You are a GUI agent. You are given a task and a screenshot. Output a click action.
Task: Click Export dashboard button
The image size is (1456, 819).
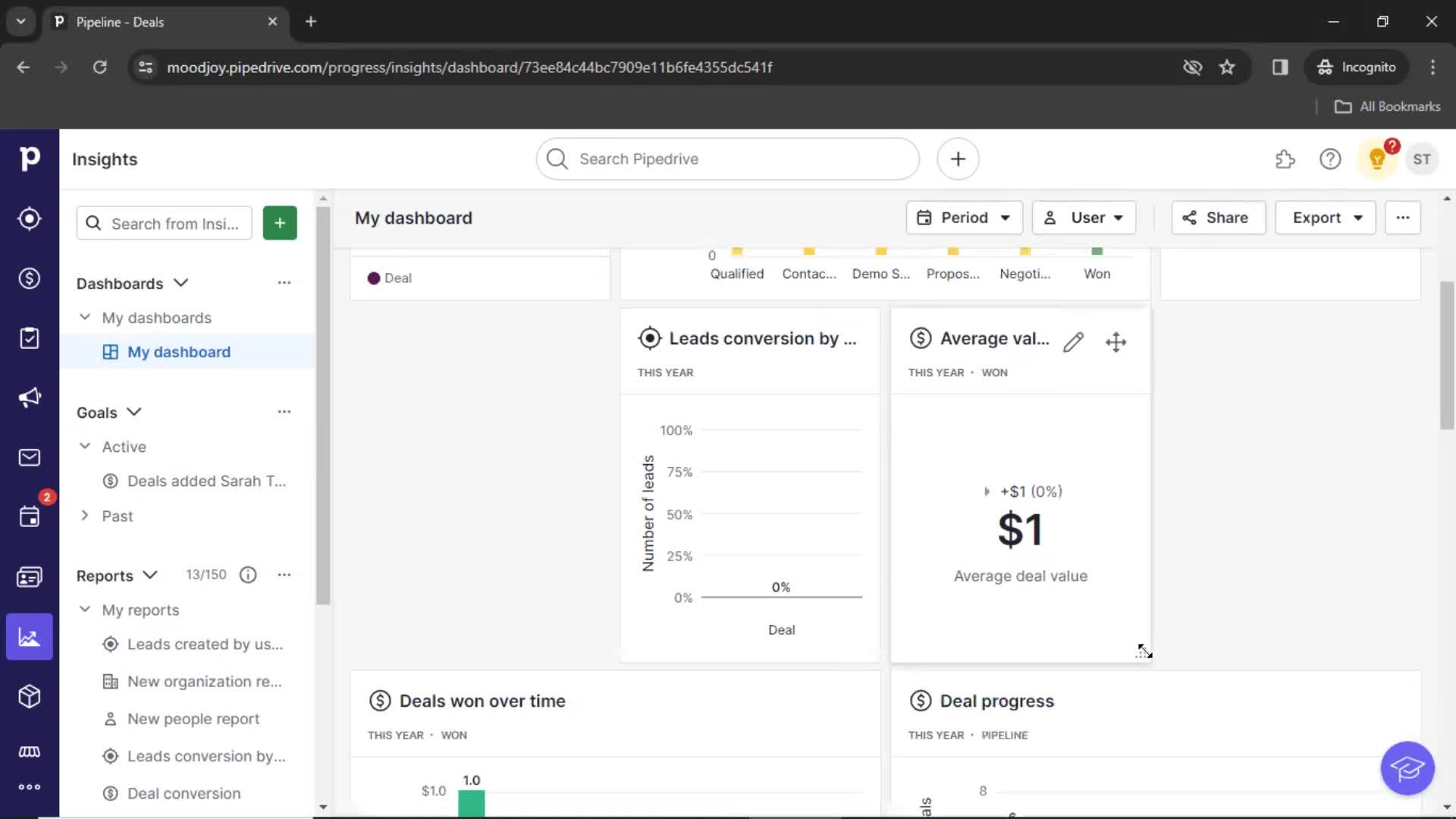1325,217
